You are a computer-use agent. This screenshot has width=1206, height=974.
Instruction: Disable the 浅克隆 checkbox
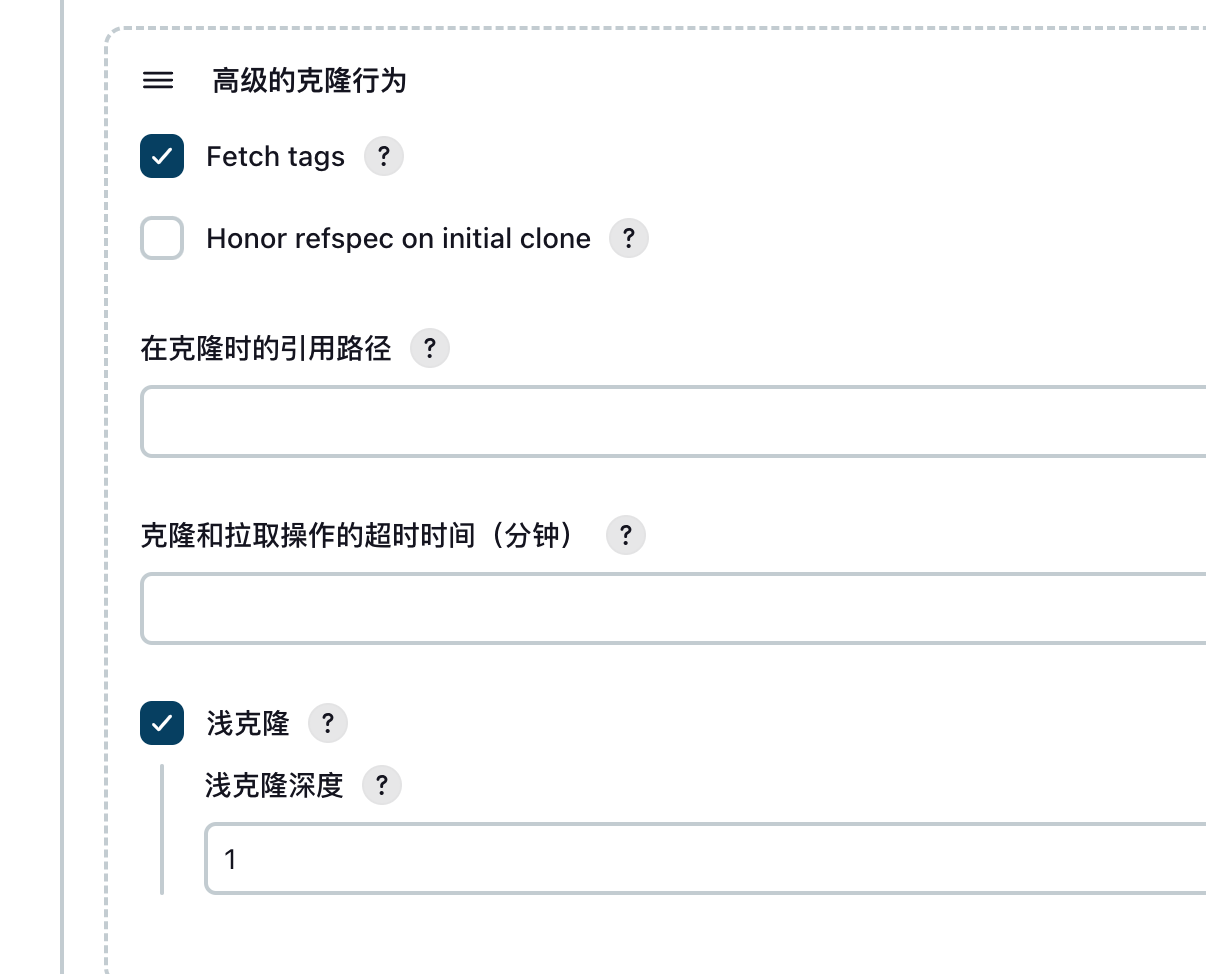[x=162, y=723]
